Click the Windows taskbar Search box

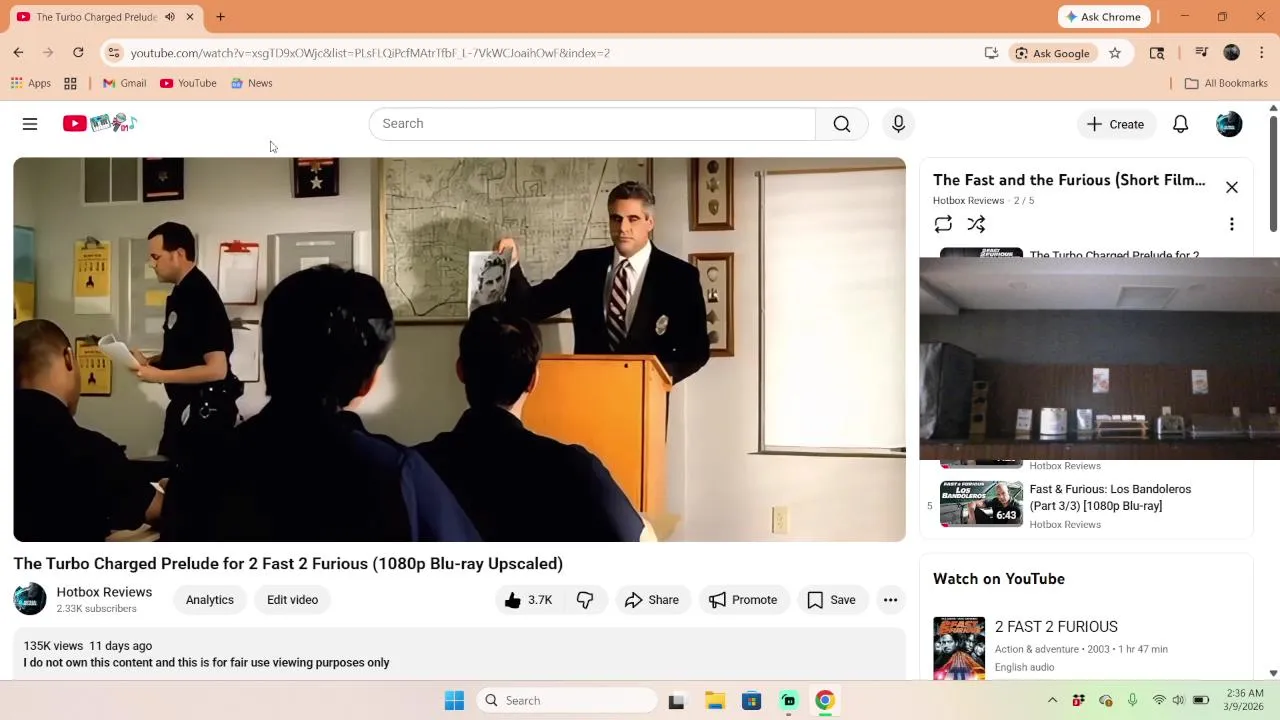click(x=567, y=700)
